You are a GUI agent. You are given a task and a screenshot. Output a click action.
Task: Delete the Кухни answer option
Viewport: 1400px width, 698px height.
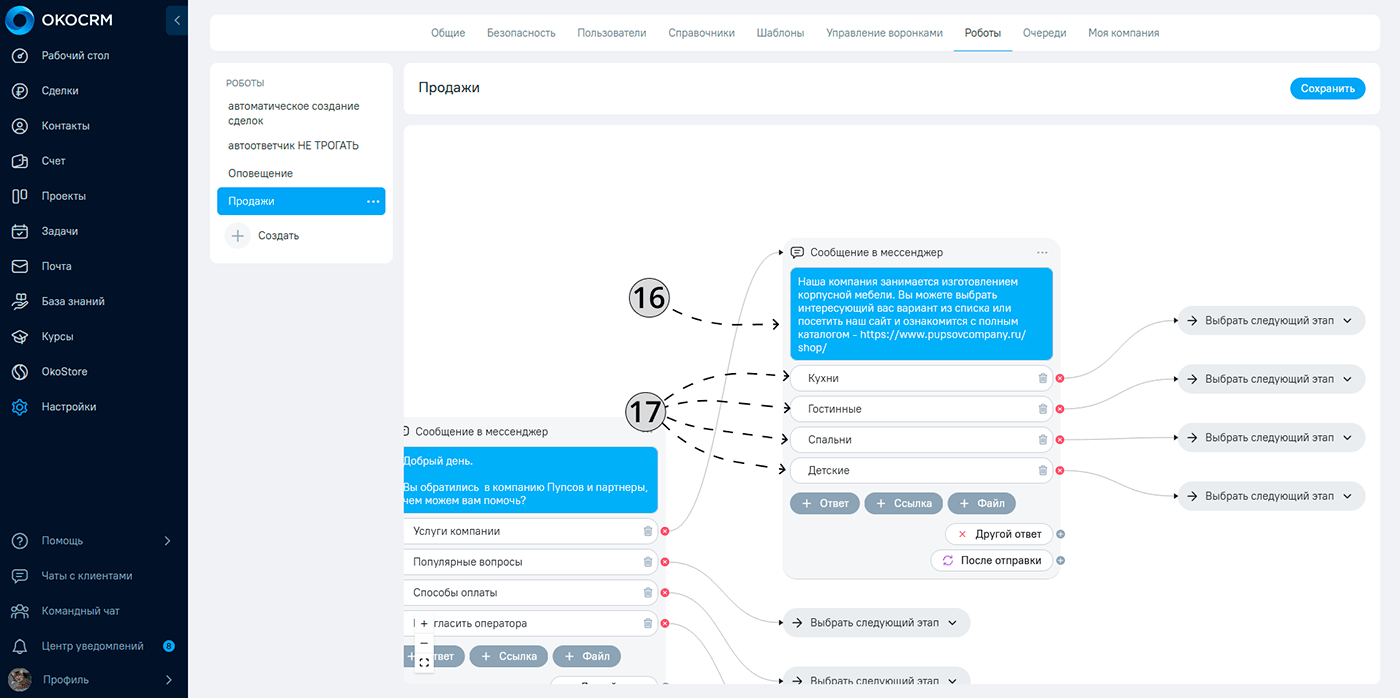1043,379
